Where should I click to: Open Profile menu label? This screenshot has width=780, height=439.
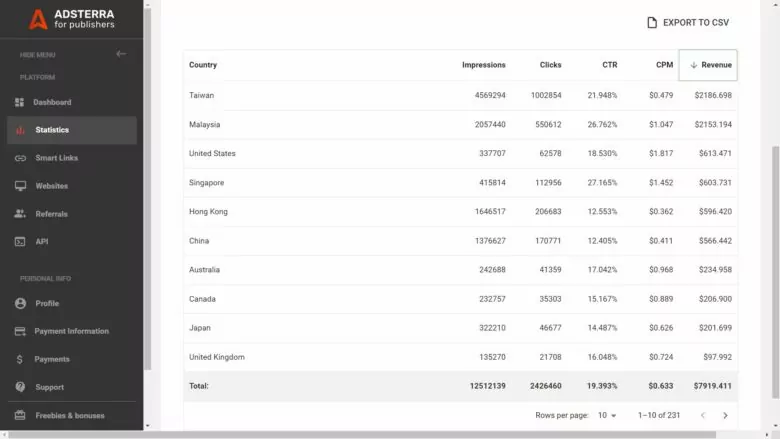(47, 303)
